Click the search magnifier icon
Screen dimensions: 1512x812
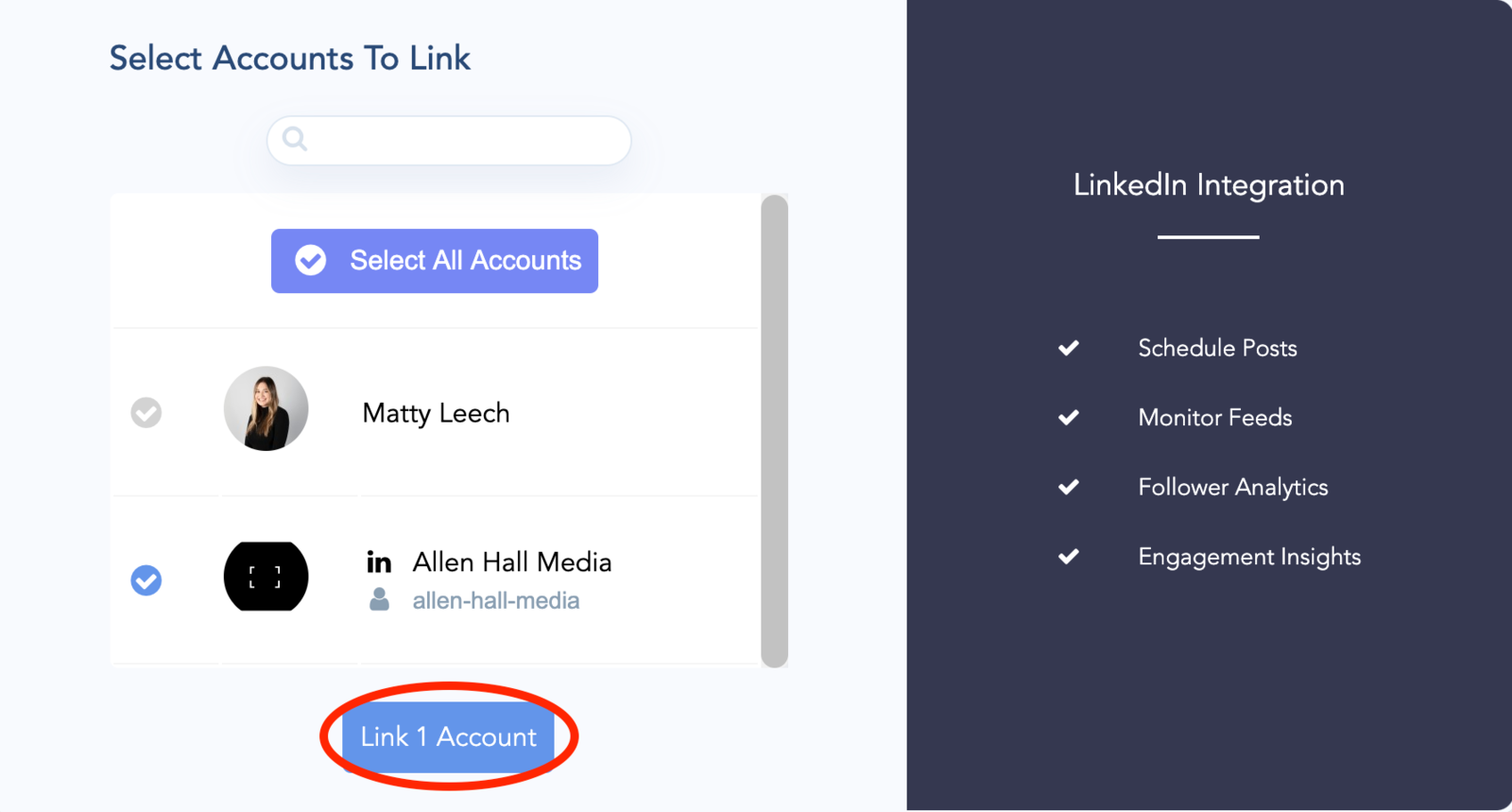[x=295, y=139]
